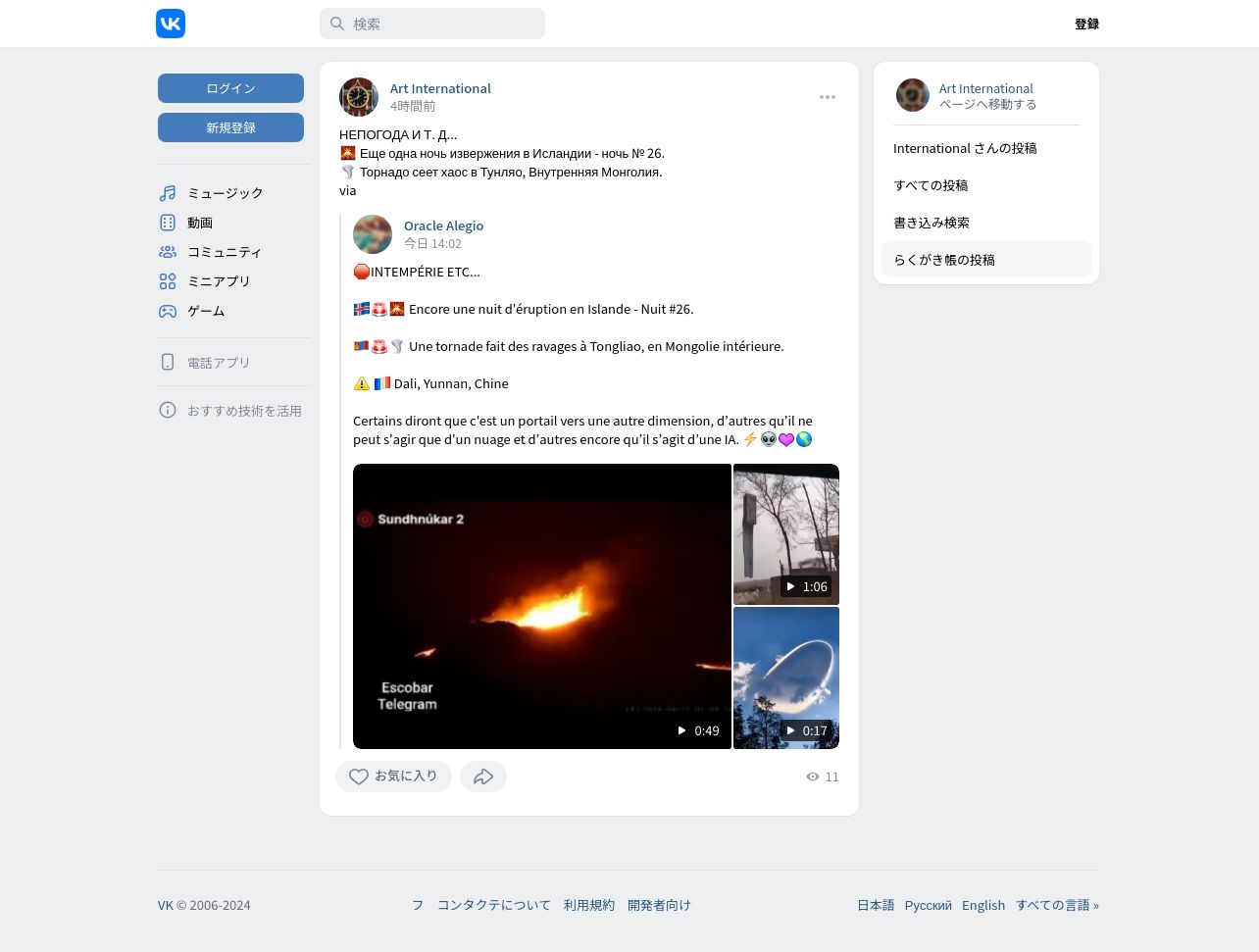Click the views eye icon
The height and width of the screenshot is (952, 1259).
pyautogui.click(x=813, y=777)
